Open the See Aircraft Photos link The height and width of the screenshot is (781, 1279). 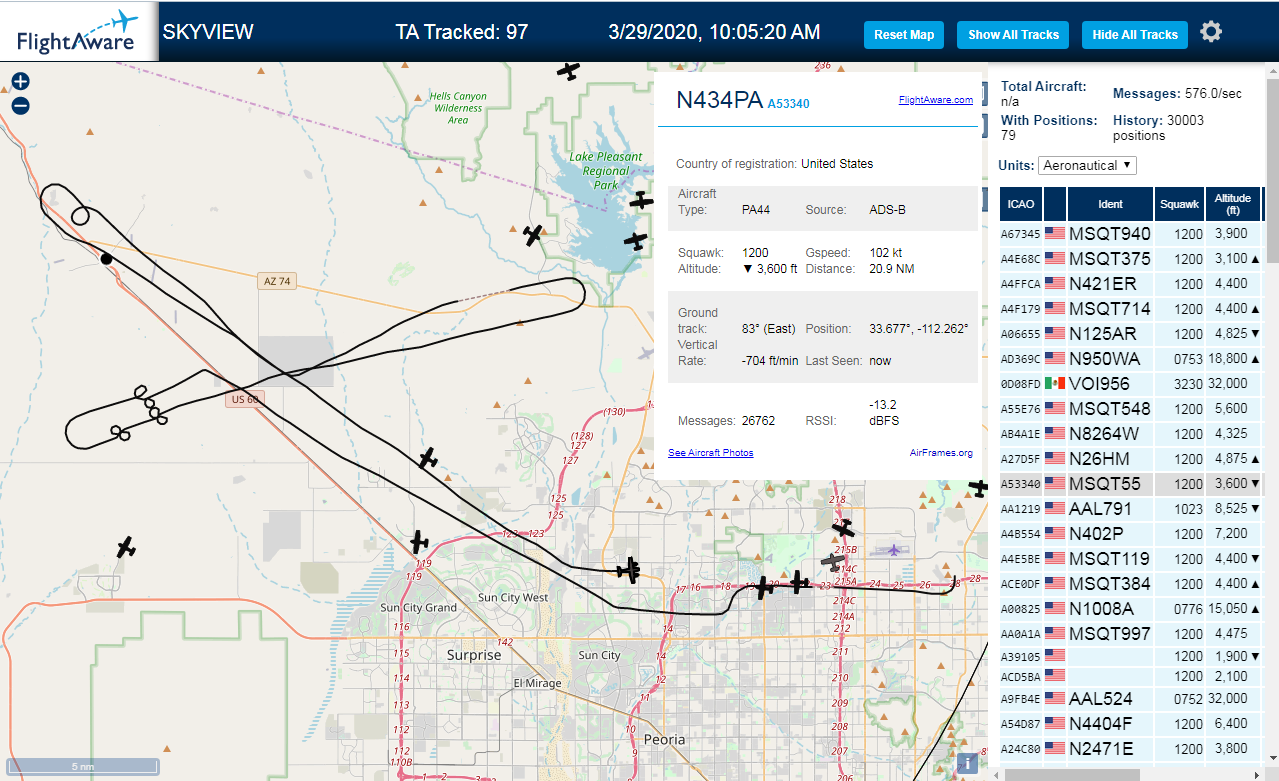[x=711, y=453]
